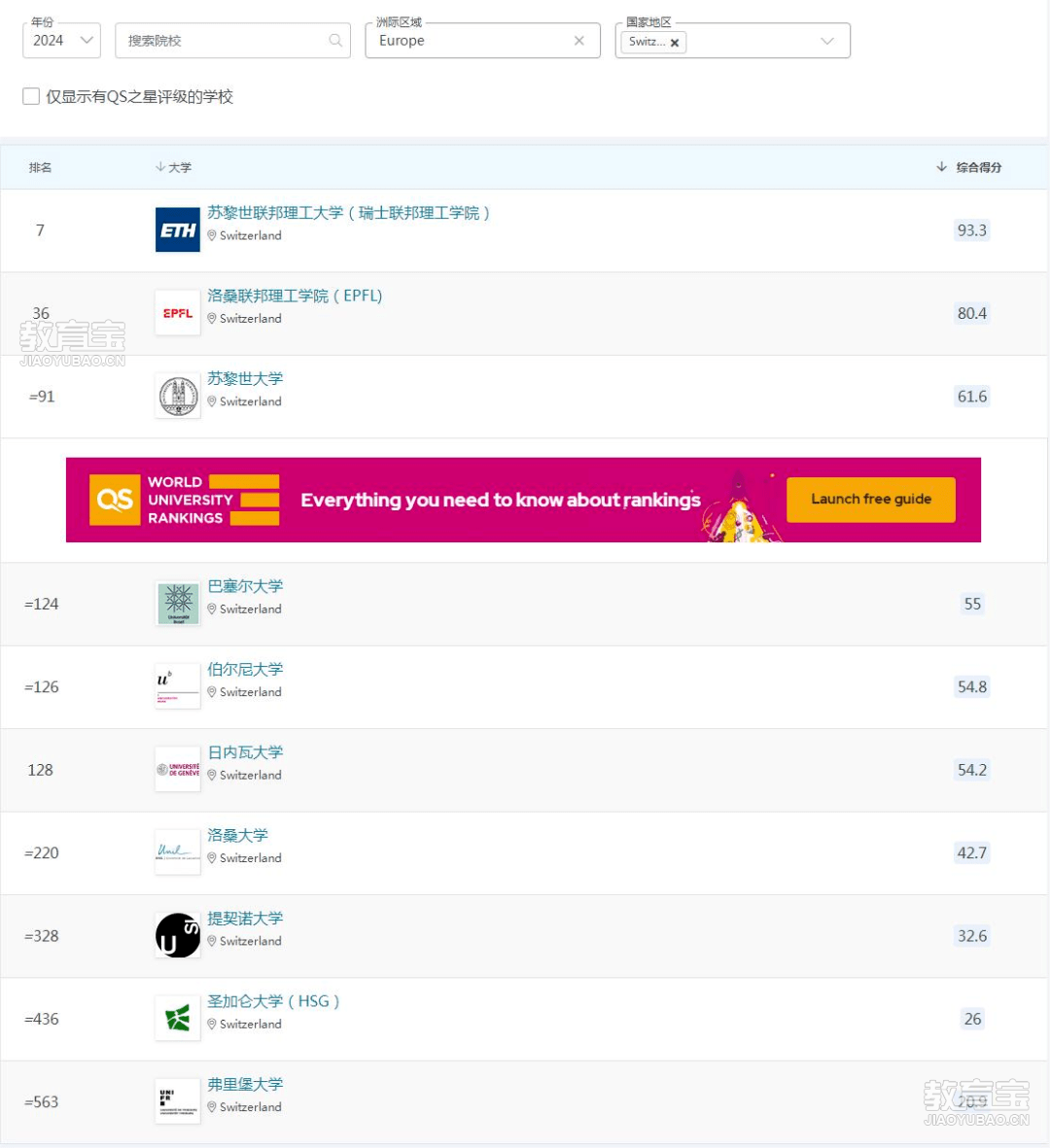Click location pin icon under 苏黎世大学
The width and height of the screenshot is (1050, 1148).
[x=212, y=401]
